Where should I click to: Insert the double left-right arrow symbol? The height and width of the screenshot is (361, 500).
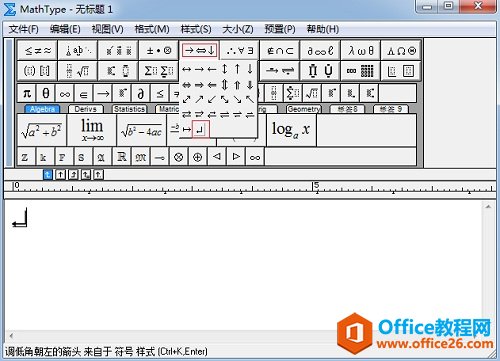tap(186, 85)
